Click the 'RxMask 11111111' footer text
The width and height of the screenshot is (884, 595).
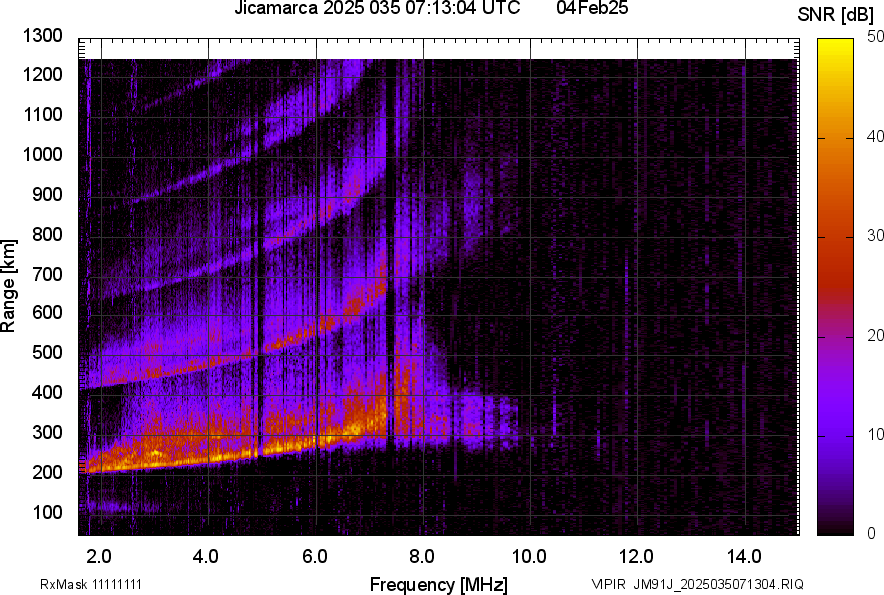91,584
